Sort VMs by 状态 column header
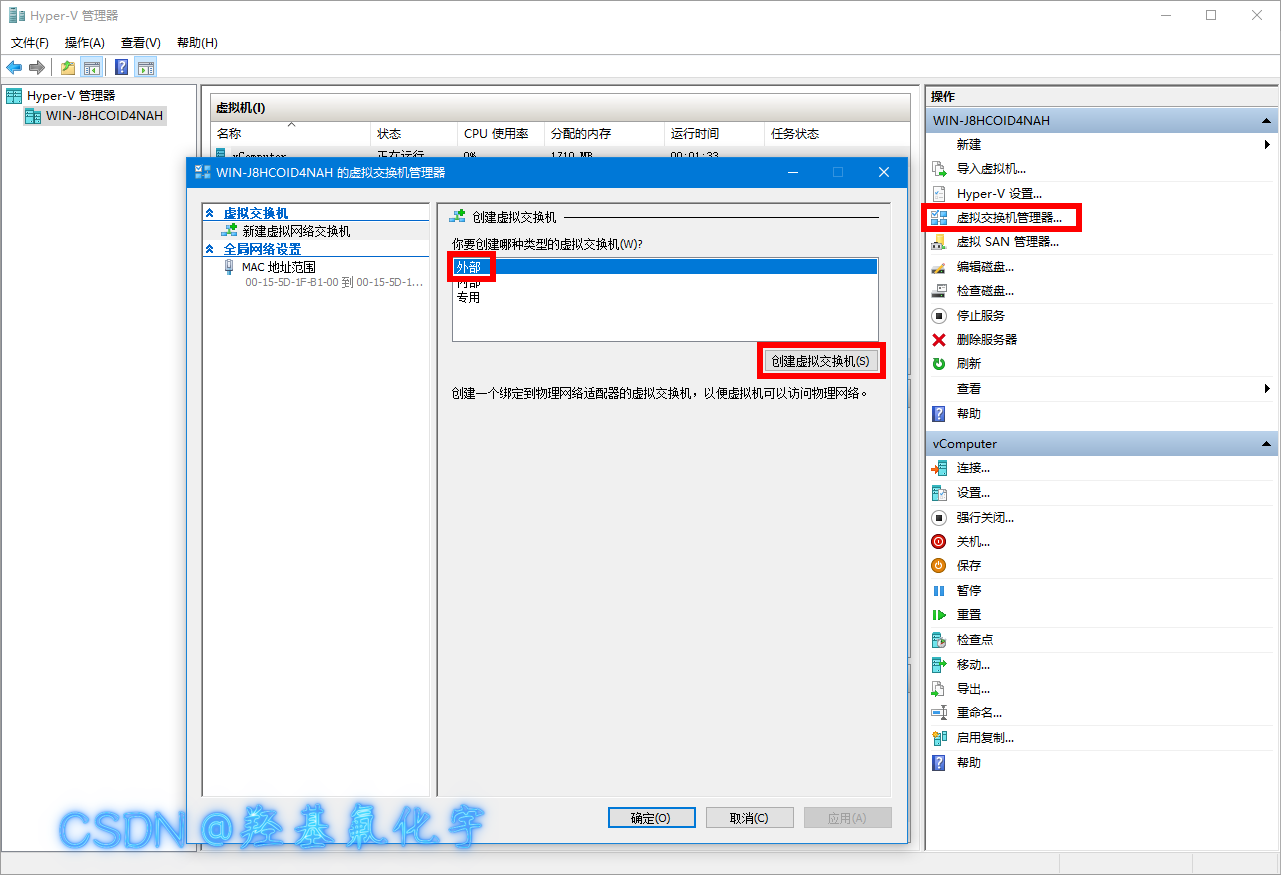 pyautogui.click(x=414, y=133)
